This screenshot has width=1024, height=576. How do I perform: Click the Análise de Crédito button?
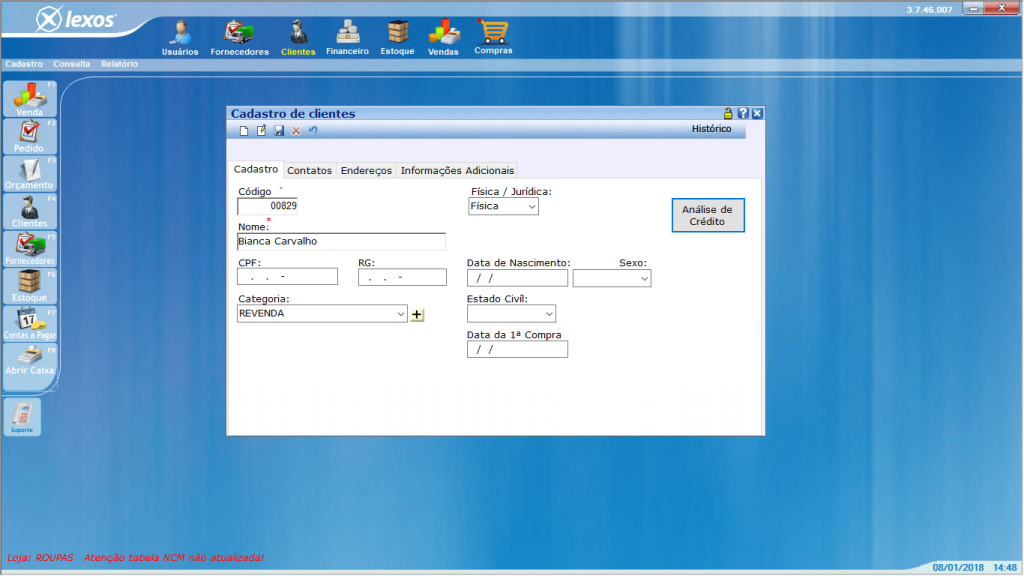click(708, 216)
